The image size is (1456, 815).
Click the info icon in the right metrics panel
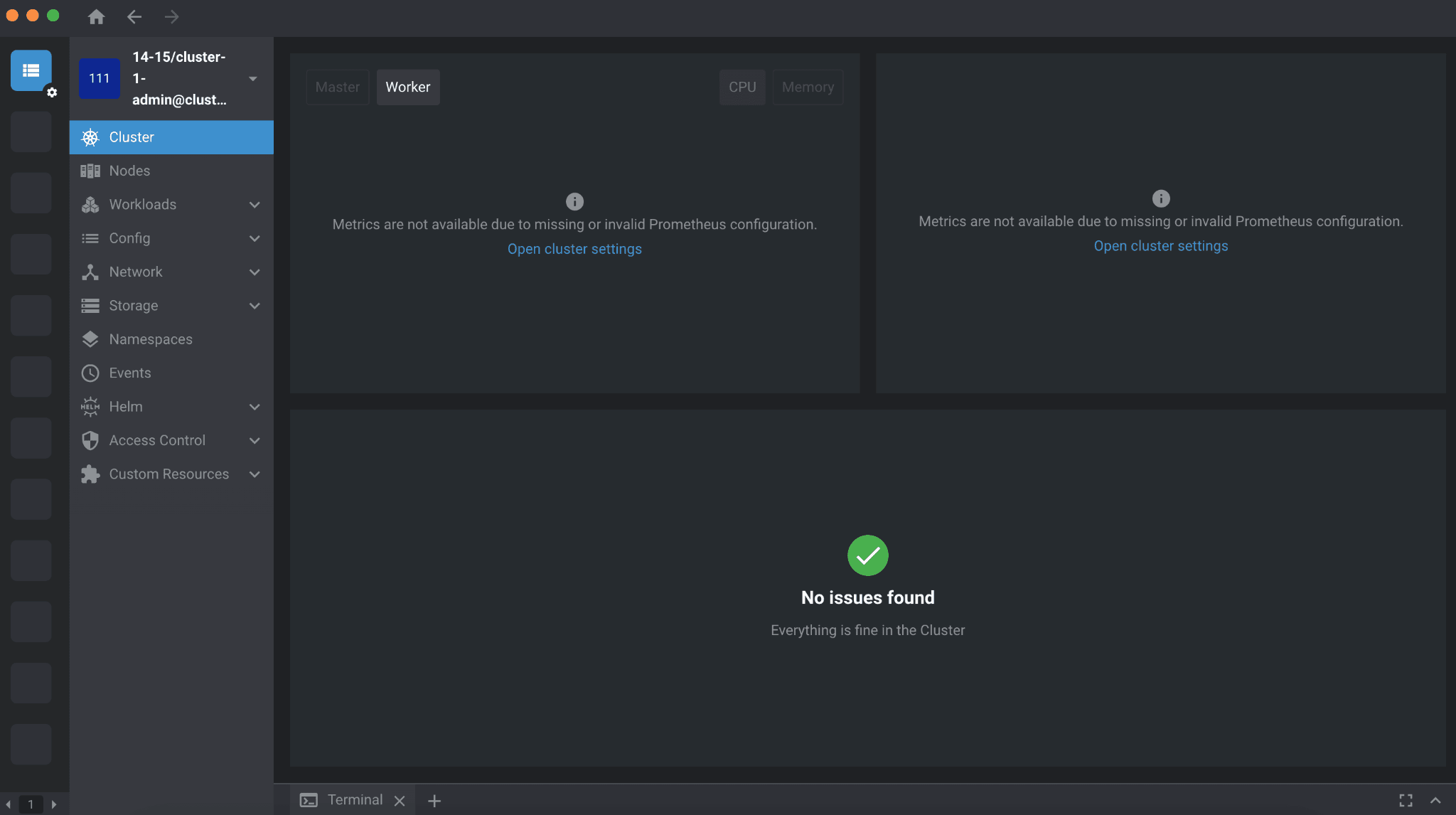pyautogui.click(x=1161, y=198)
